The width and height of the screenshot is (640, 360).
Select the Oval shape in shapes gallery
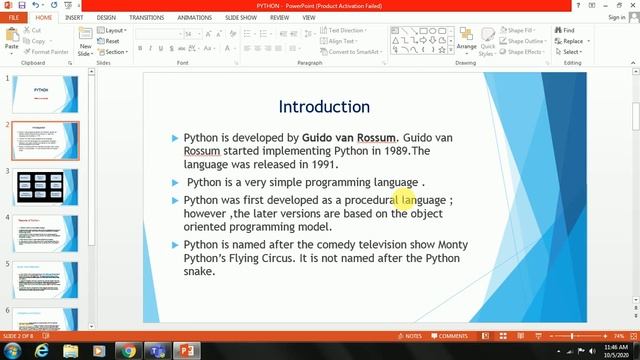(x=432, y=31)
